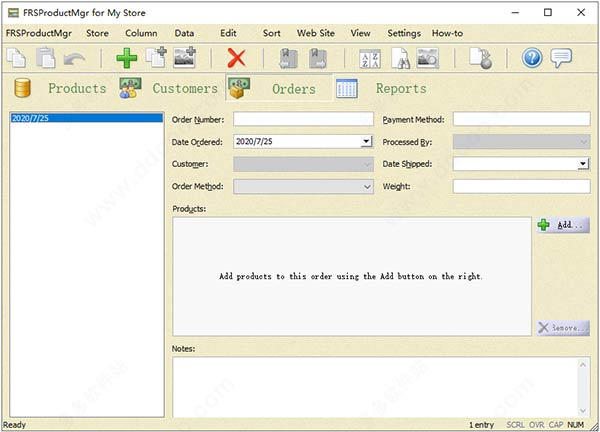Viewport: 600px width, 432px height.
Task: Open the Settings menu
Action: point(403,33)
